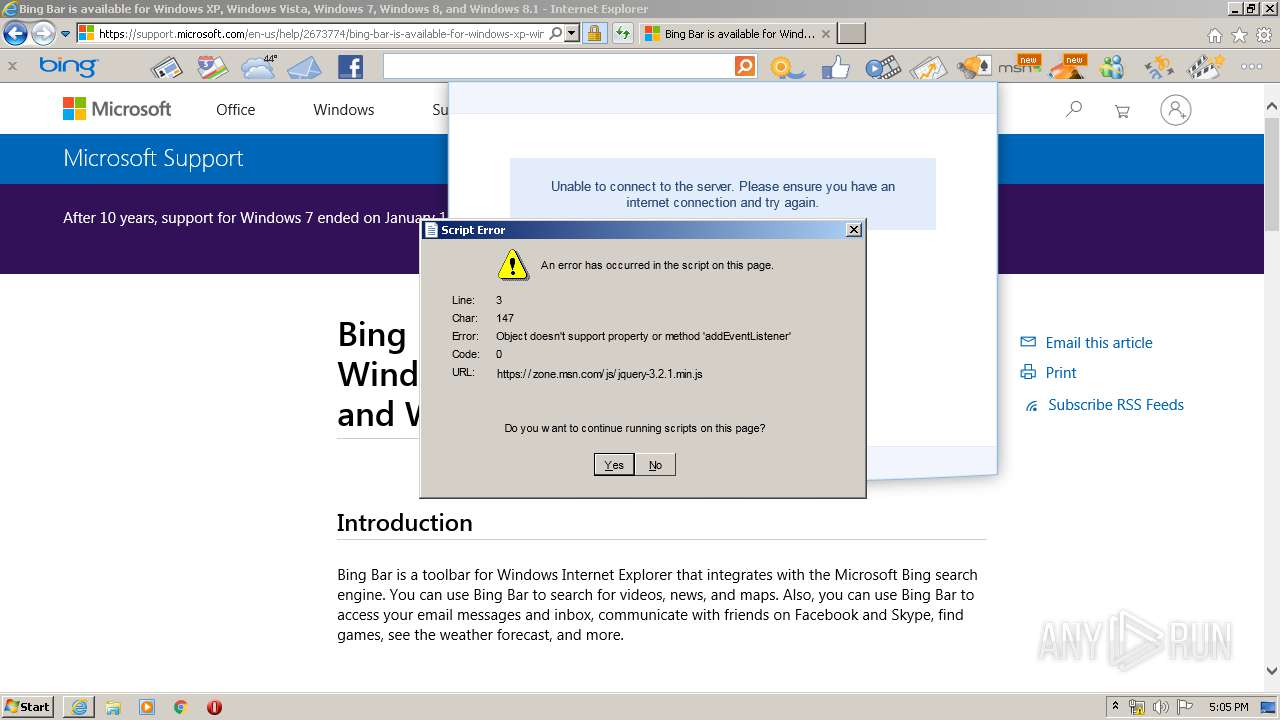Click the red round taskbar icon
Image resolution: width=1280 pixels, height=720 pixels.
[x=214, y=707]
